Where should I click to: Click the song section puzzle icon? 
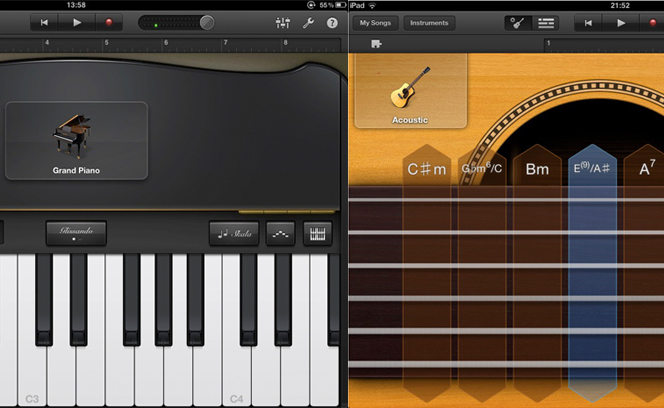[x=376, y=44]
